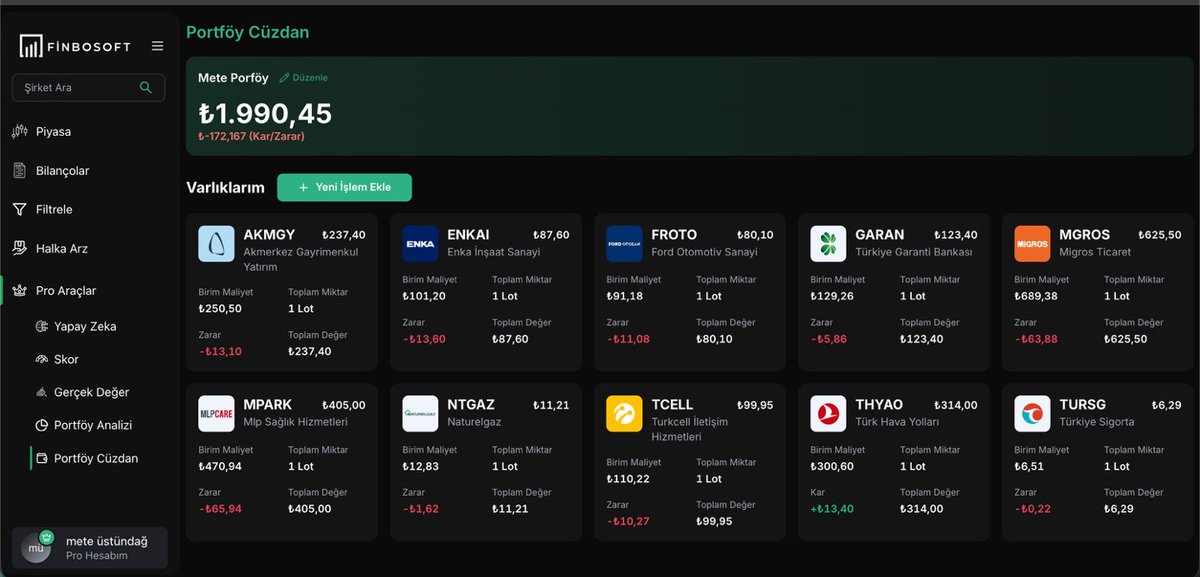1200x577 pixels.
Task: Click the pencil icon beside Düzenle
Action: [x=284, y=78]
